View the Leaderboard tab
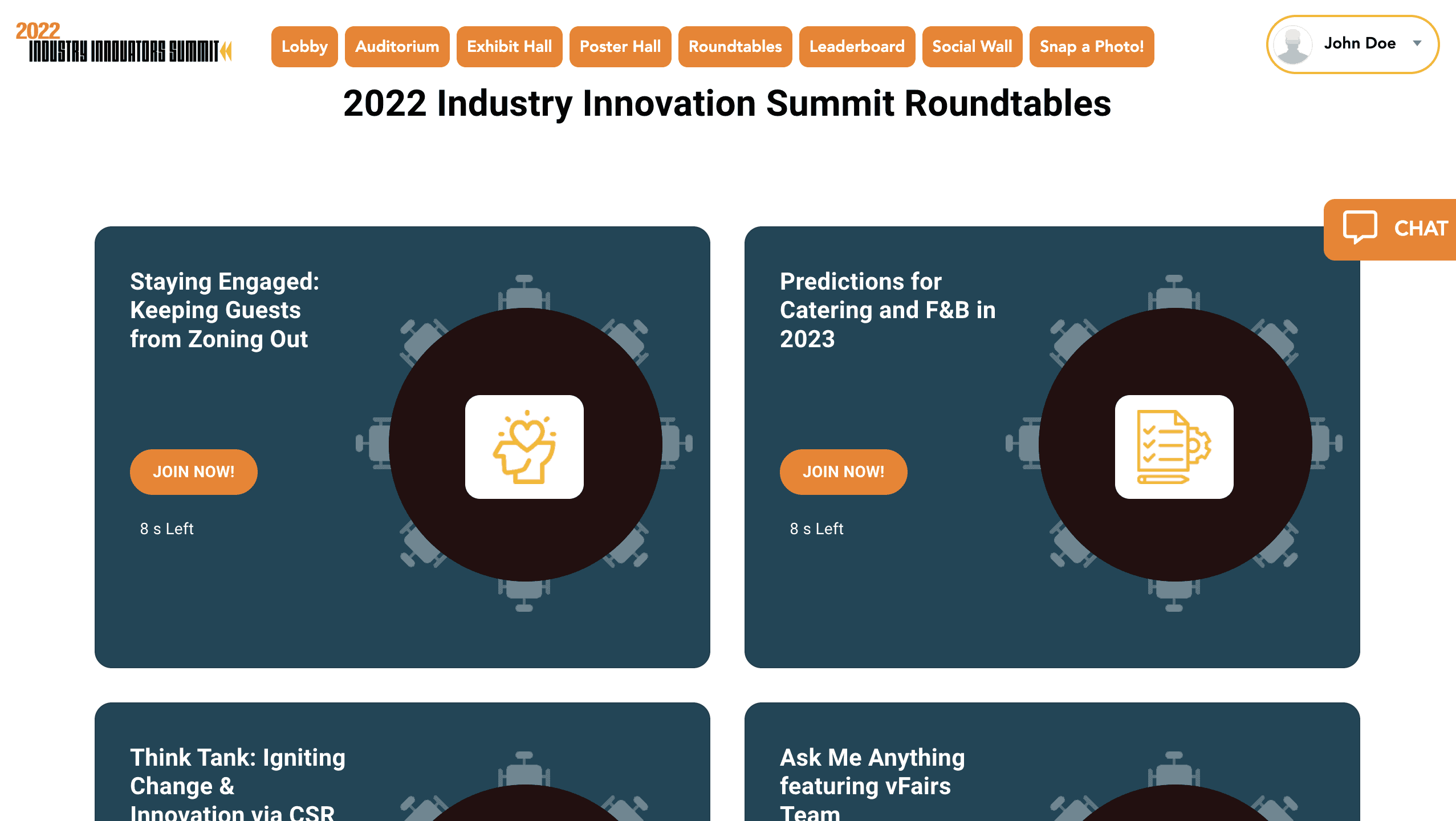The width and height of the screenshot is (1456, 821). (x=857, y=47)
